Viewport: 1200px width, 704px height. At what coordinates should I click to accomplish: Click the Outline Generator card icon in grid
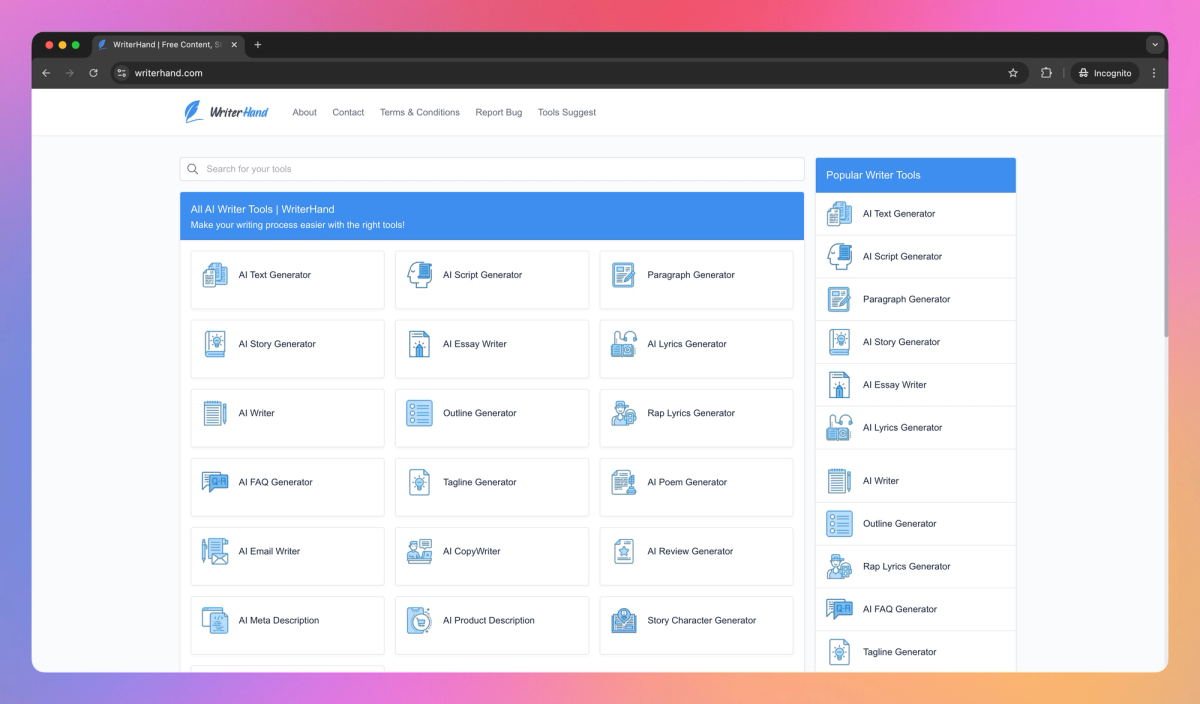(x=419, y=413)
